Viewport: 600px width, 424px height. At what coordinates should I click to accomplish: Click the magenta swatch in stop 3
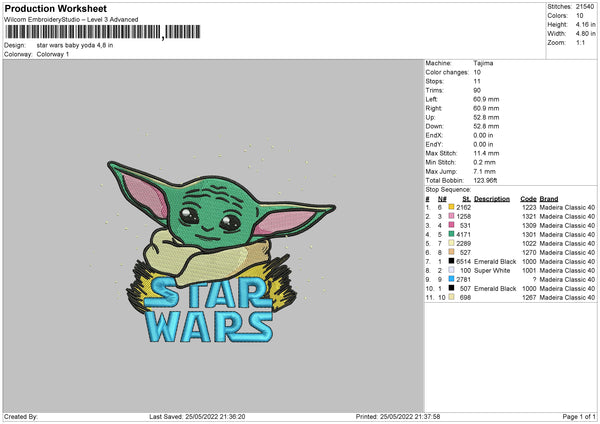(x=451, y=225)
